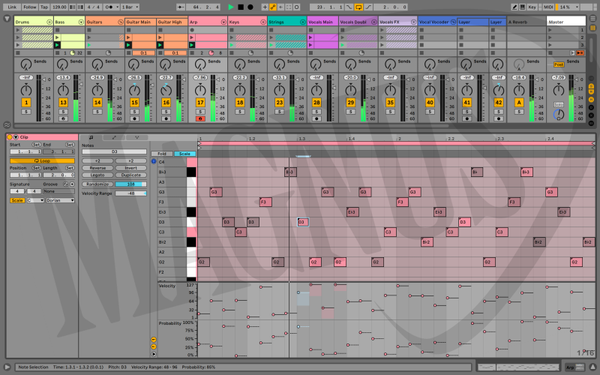Image resolution: width=600 pixels, height=375 pixels.
Task: Mute track 13 activator button
Action: click(63, 103)
